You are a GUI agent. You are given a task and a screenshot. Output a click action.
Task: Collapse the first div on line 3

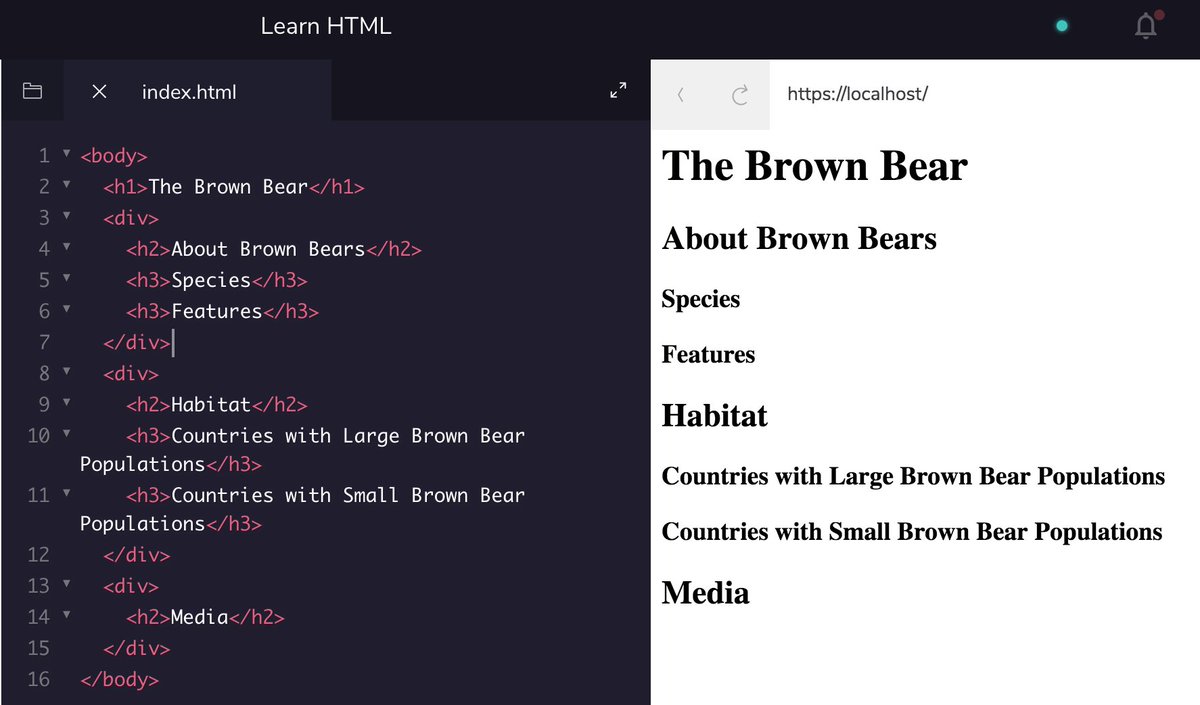tap(66, 217)
